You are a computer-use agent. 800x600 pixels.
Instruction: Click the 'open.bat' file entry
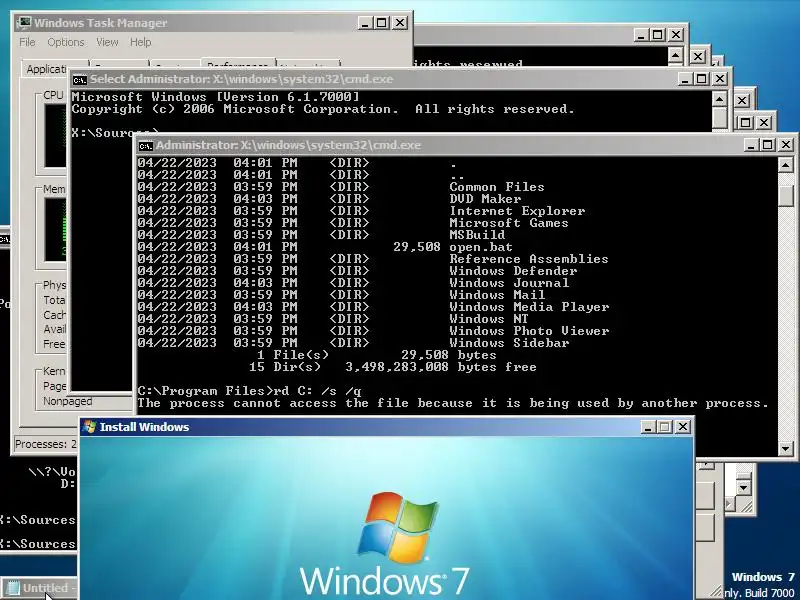click(x=481, y=247)
